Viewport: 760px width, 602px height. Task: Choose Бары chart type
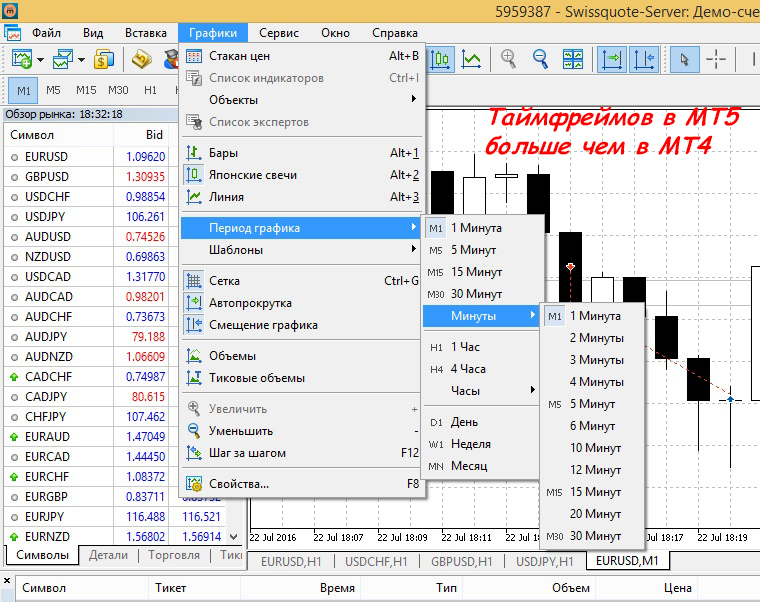tap(301, 153)
